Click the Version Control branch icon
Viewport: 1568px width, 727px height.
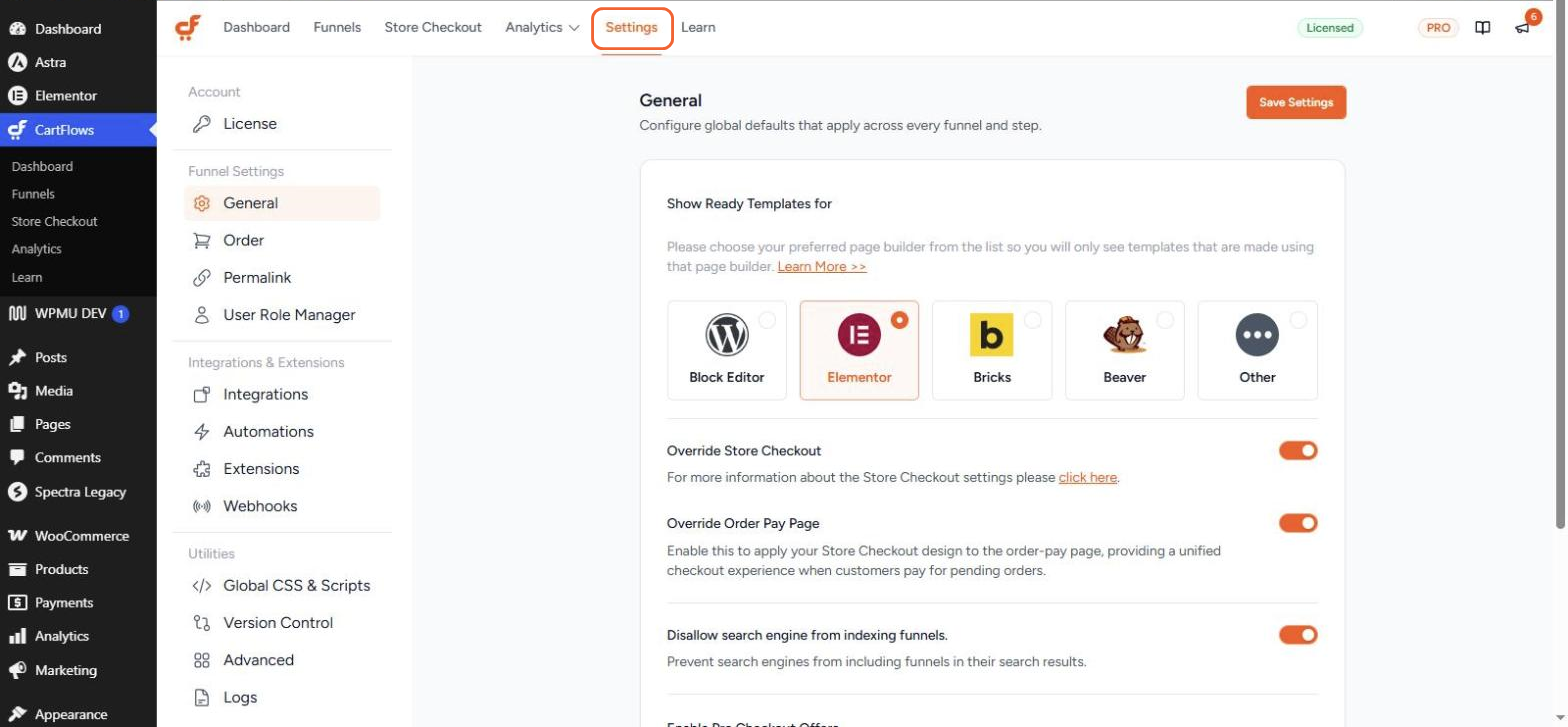point(202,623)
